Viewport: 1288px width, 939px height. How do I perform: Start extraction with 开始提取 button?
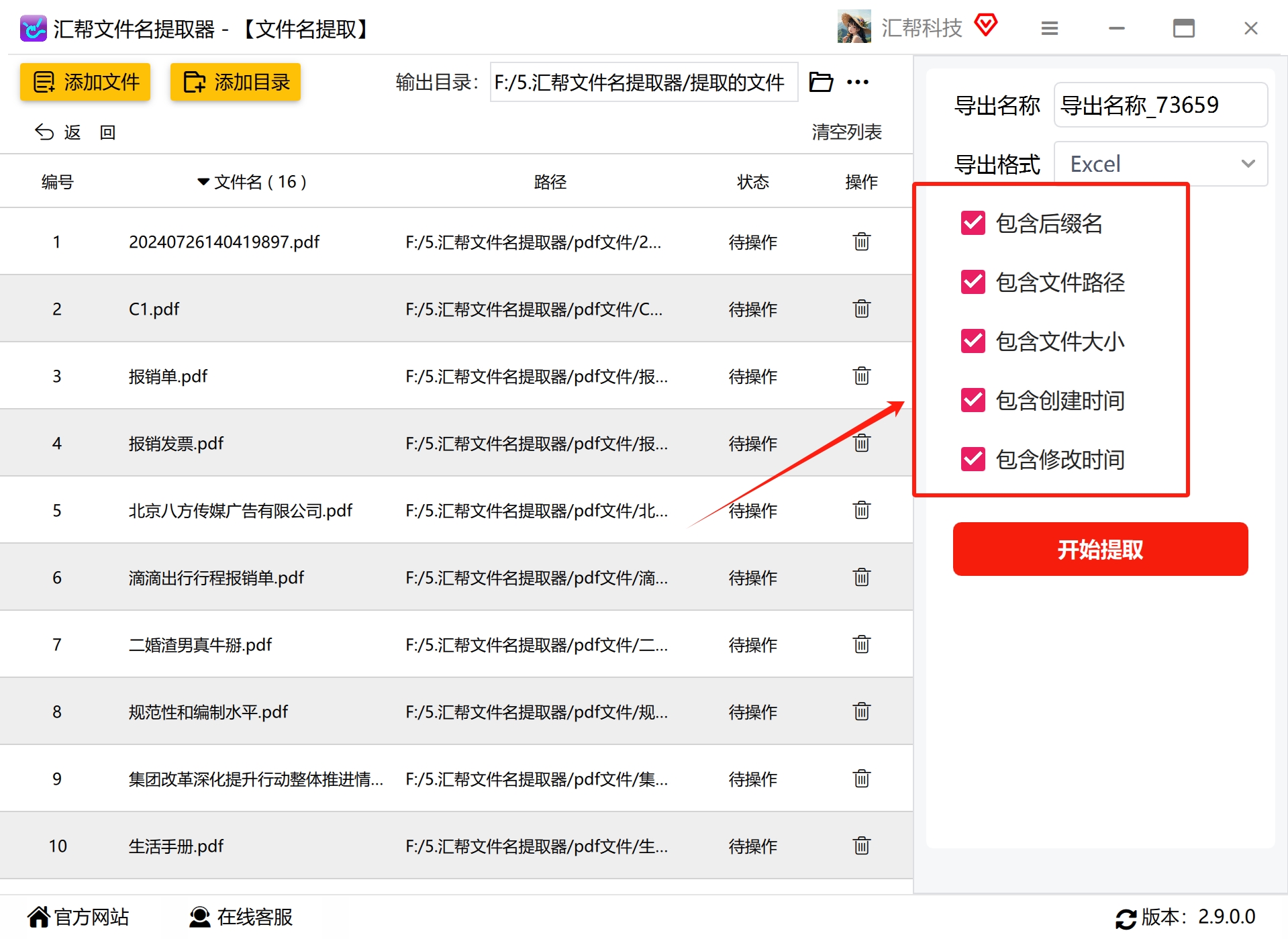1100,549
